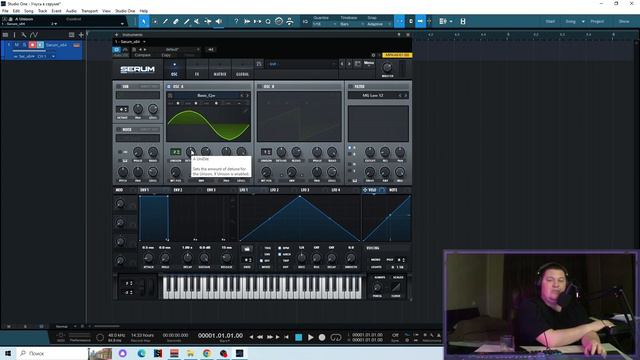The width and height of the screenshot is (640, 360).
Task: Toggle the FILTER enable switch
Action: tap(350, 87)
